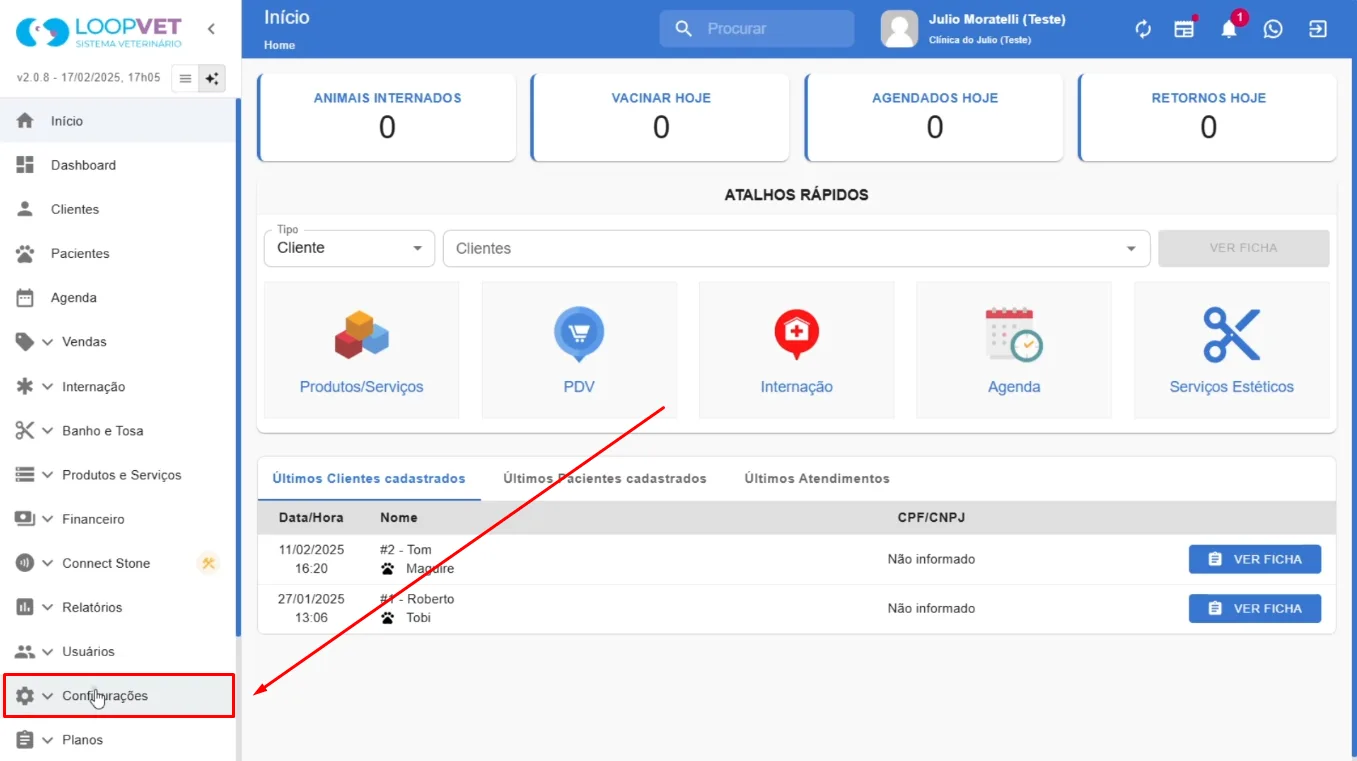This screenshot has height=761, width=1357.
Task: Open the Clientes selection combo box
Action: [796, 248]
